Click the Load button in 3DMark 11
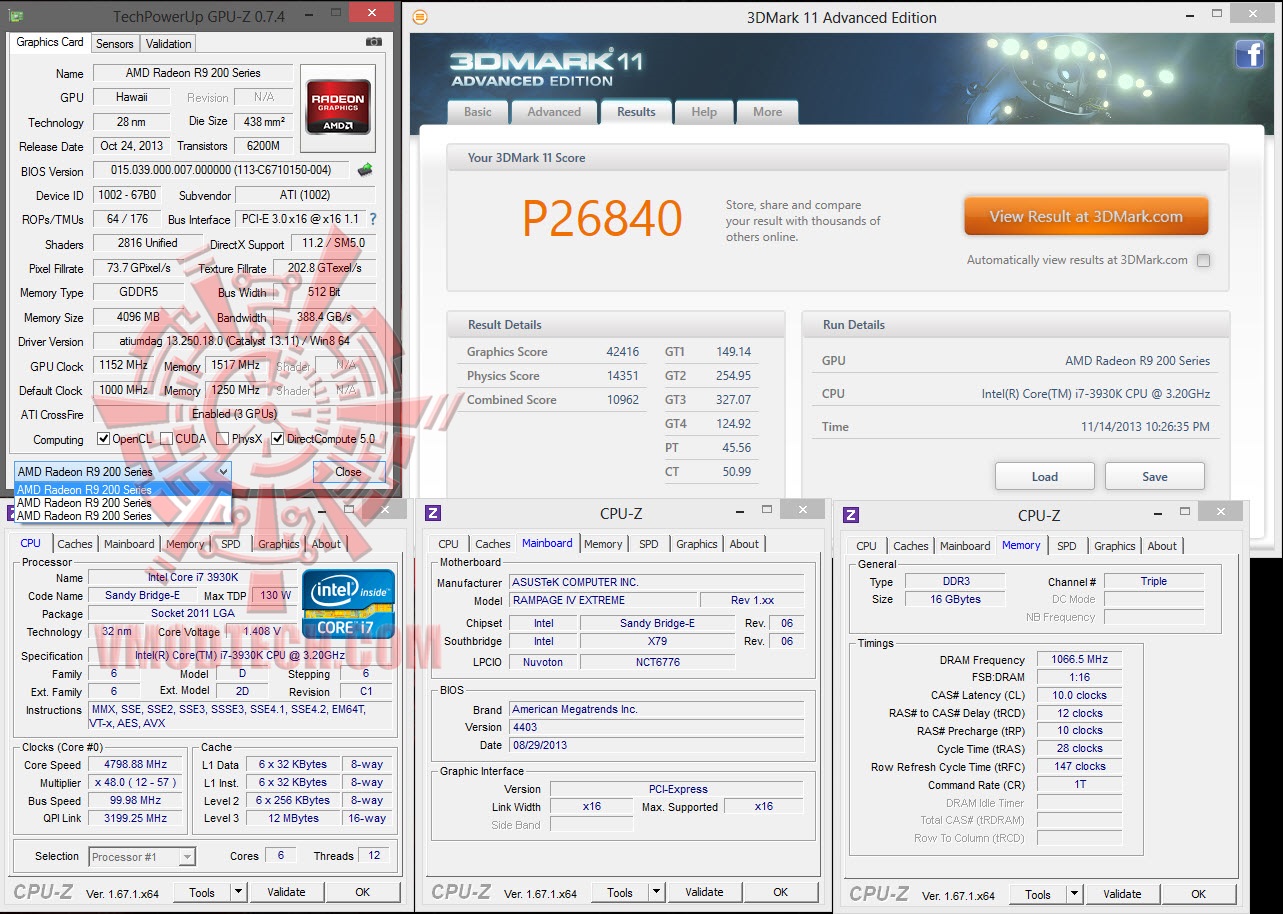Screen dimensions: 1283x914 [x=1045, y=476]
